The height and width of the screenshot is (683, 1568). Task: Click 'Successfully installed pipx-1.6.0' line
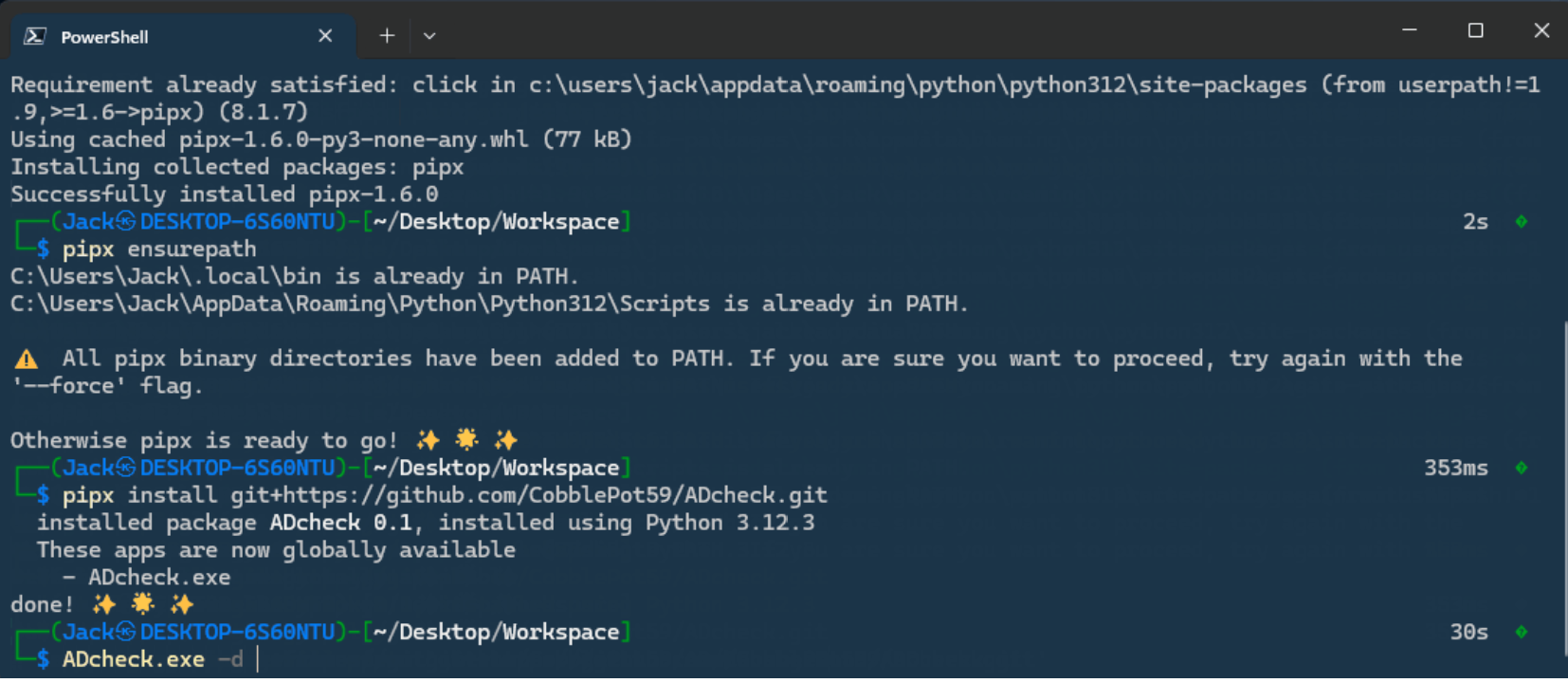(x=225, y=194)
